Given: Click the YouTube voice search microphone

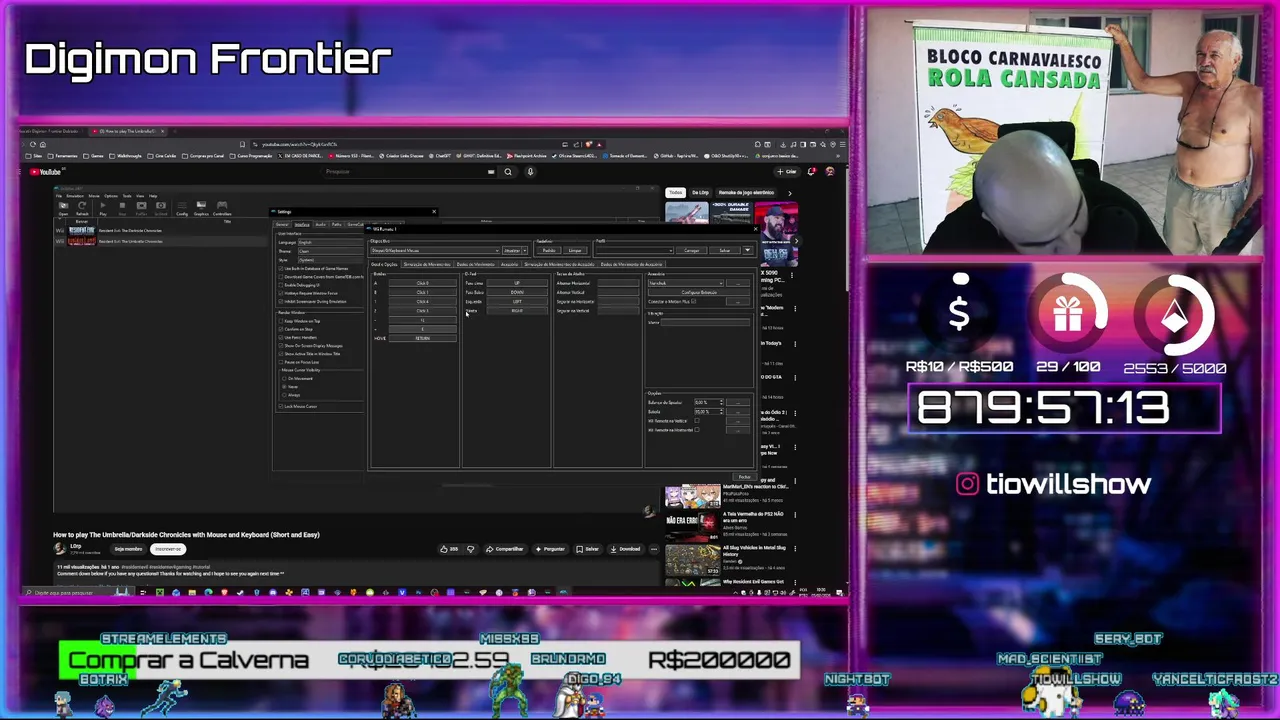Looking at the screenshot, I should pos(530,172).
